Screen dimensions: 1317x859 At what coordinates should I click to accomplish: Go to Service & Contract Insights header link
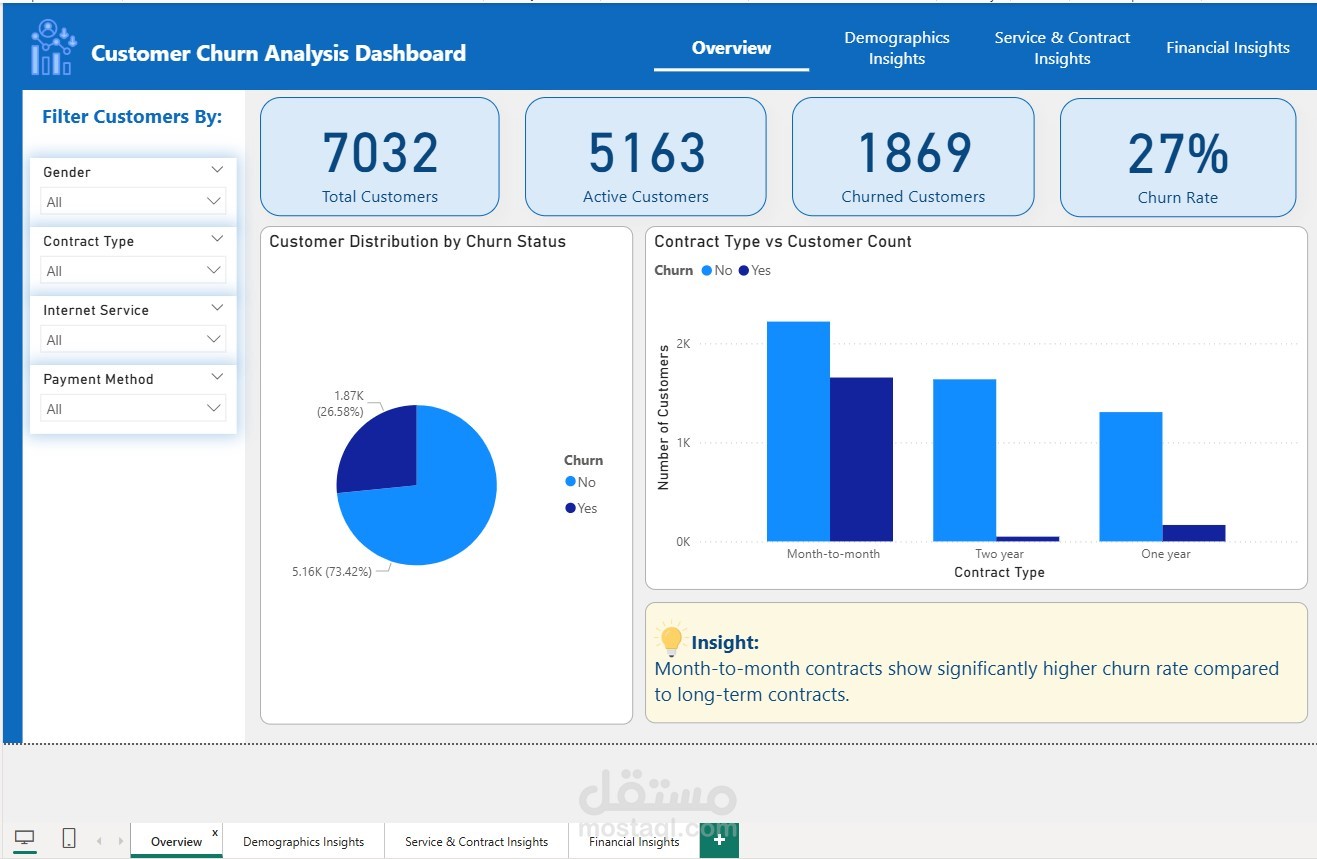[1062, 48]
